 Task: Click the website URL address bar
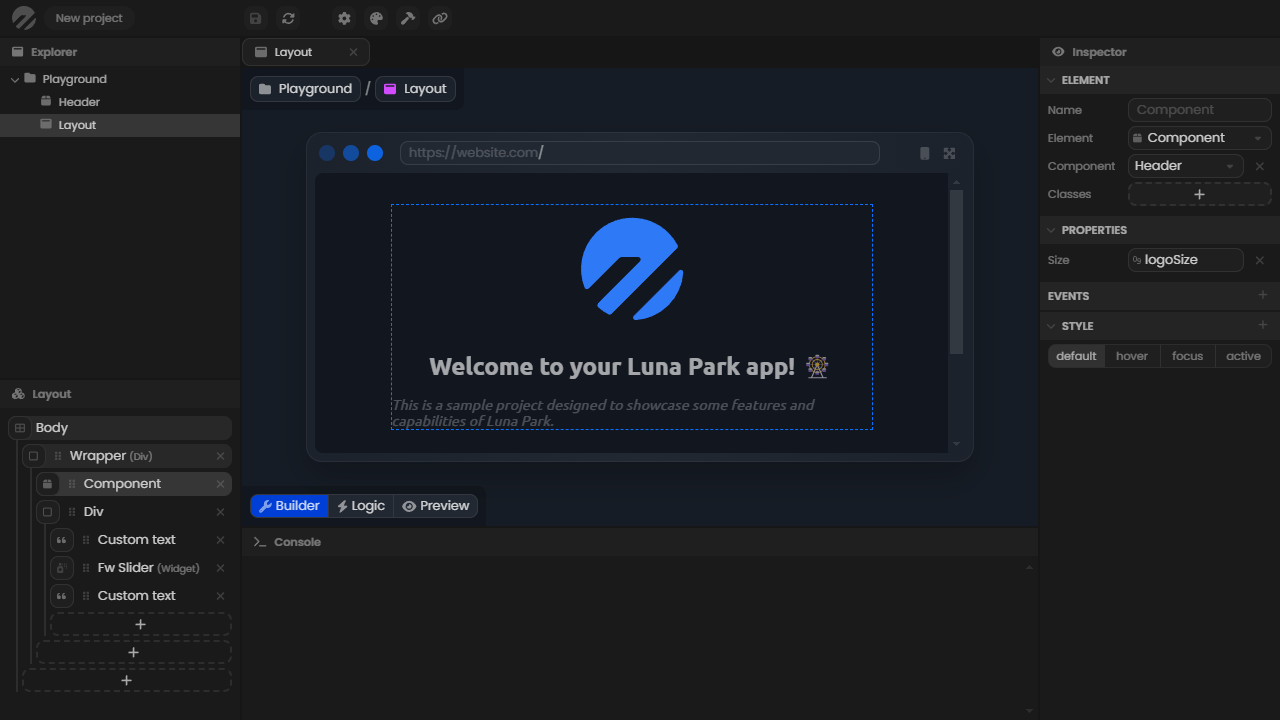click(x=640, y=153)
